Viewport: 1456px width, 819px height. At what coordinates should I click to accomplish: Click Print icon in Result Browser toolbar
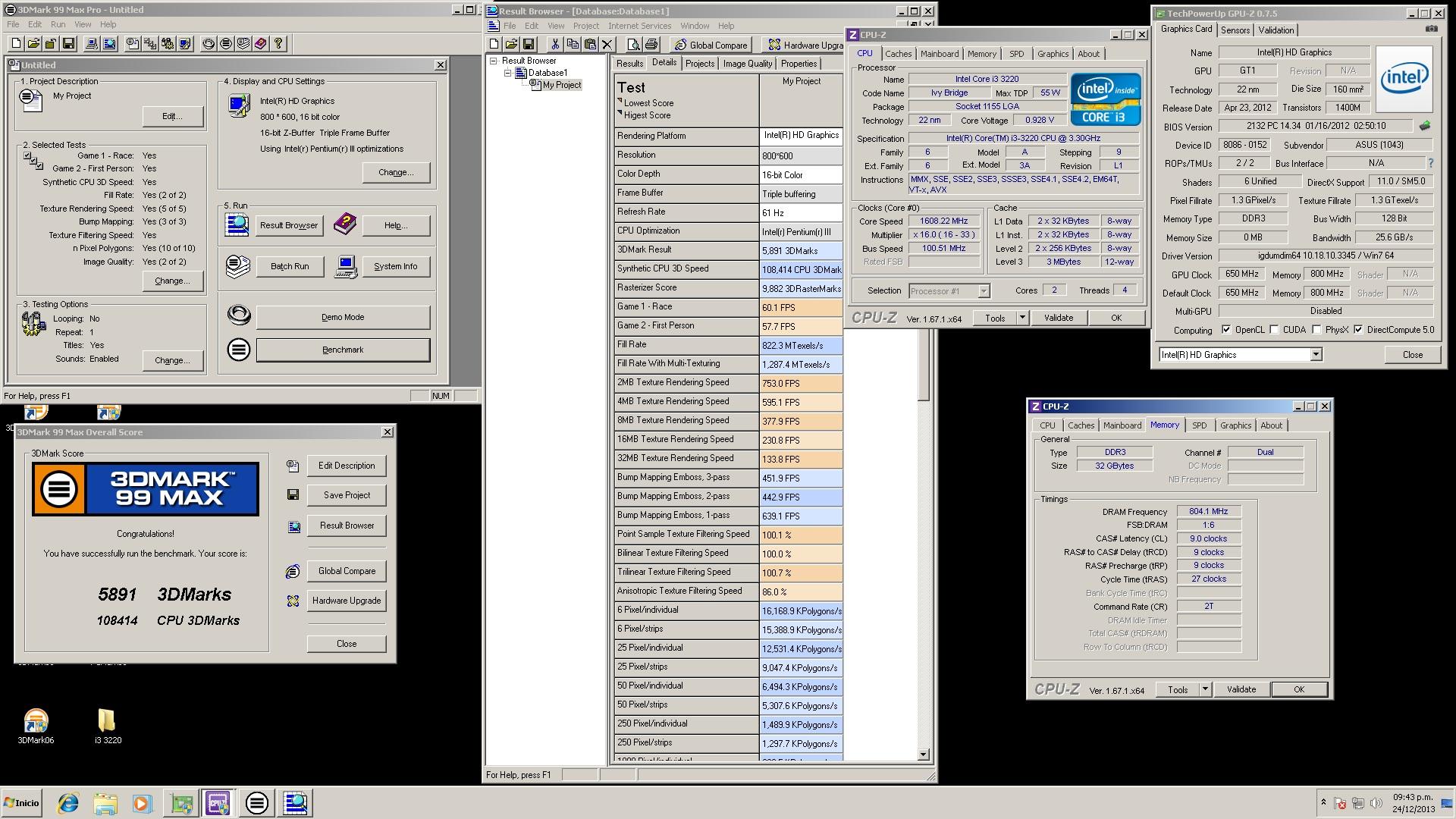coord(651,45)
